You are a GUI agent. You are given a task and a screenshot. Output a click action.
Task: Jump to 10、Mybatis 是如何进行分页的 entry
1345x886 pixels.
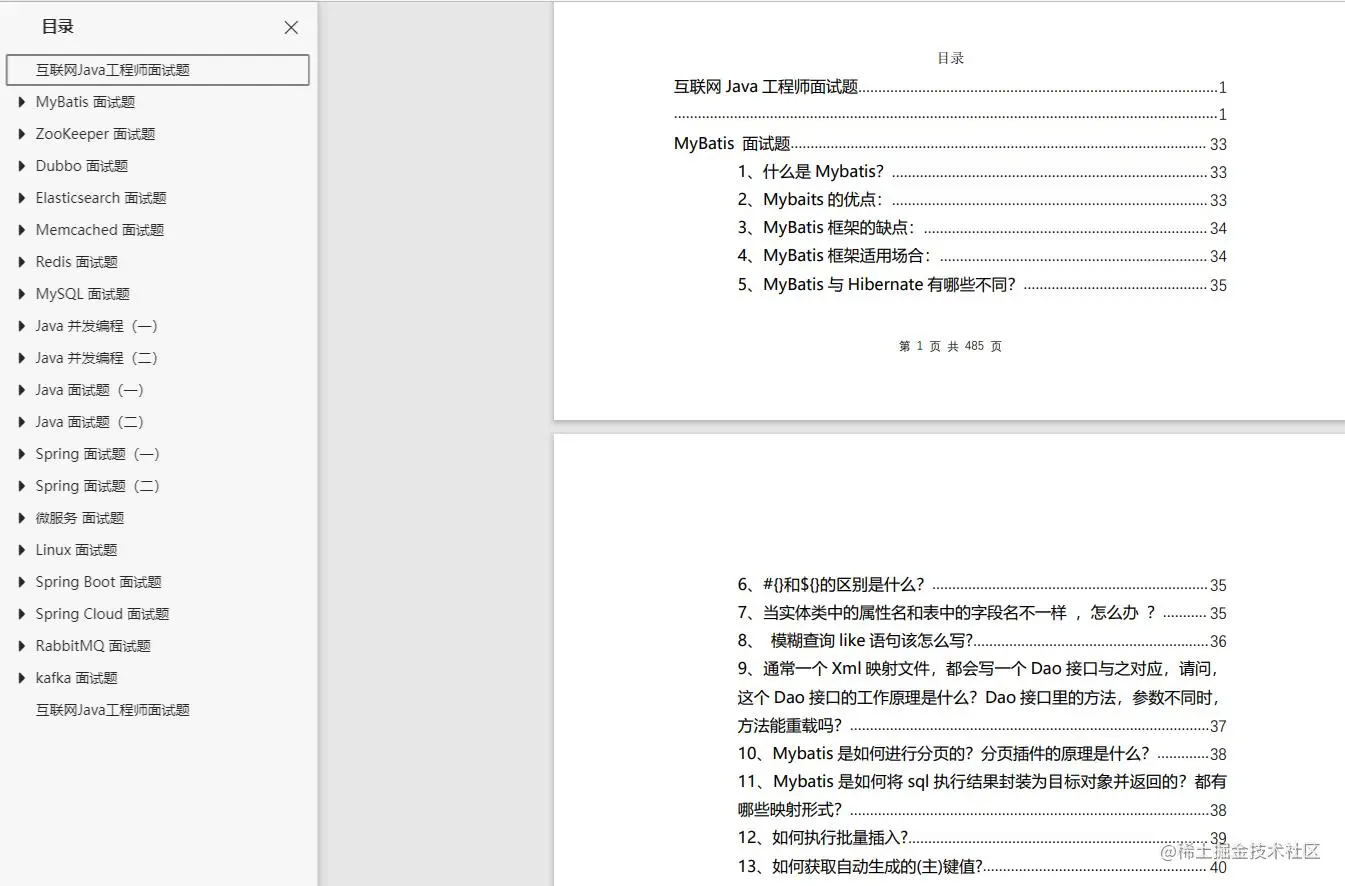[x=982, y=754]
